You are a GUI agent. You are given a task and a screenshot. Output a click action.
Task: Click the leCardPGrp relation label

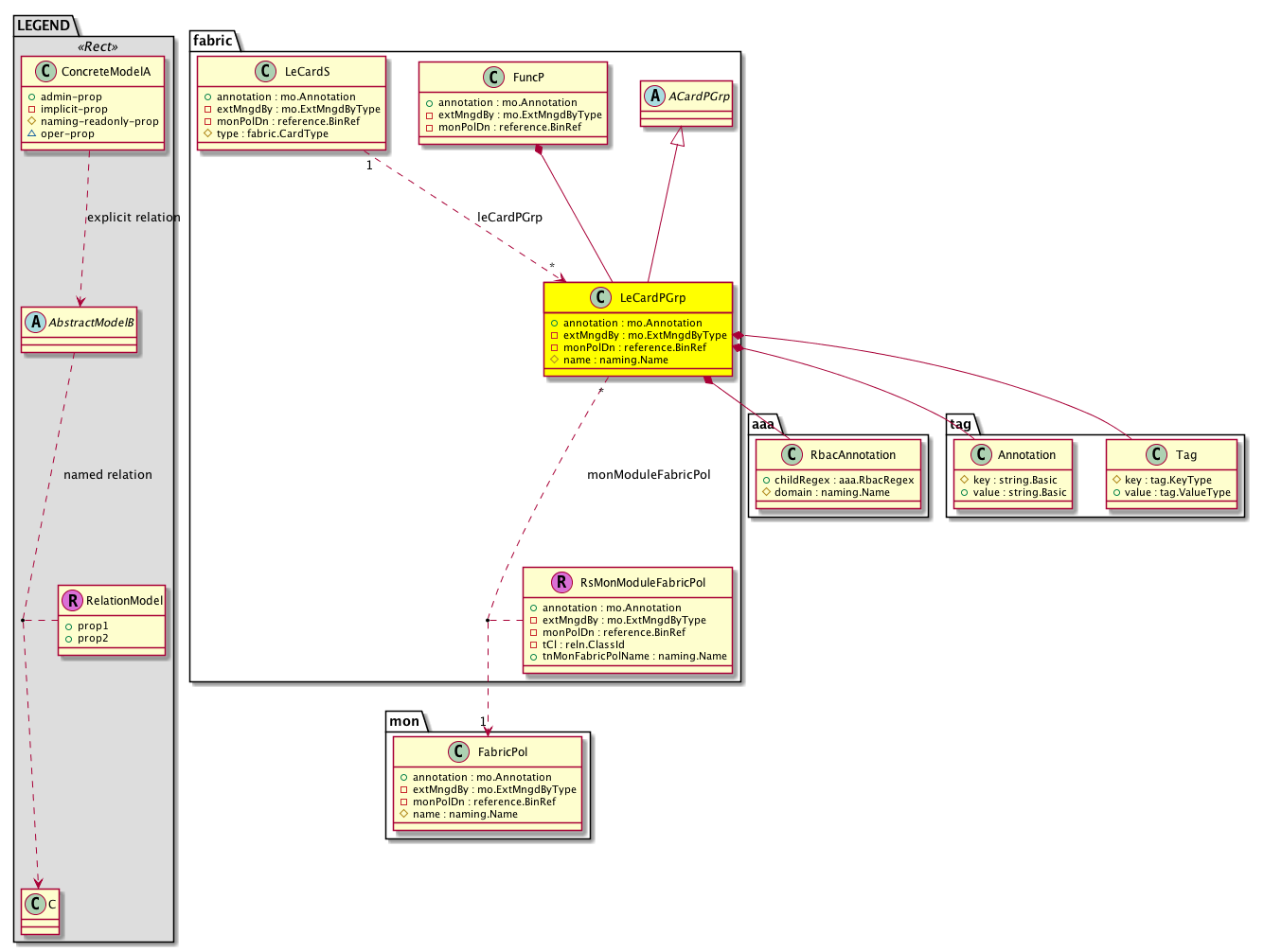(509, 218)
